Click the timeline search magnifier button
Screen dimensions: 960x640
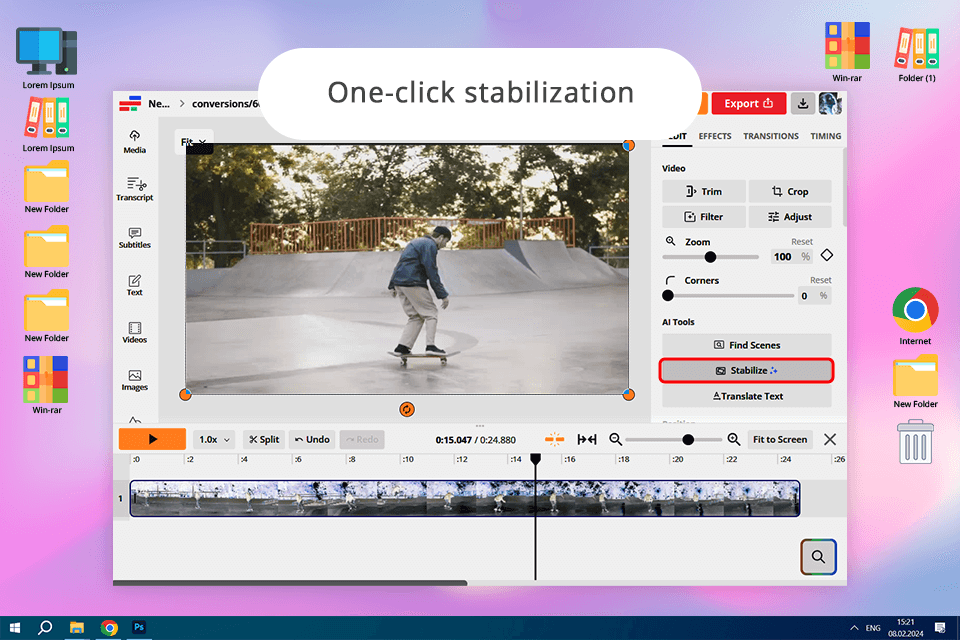(x=818, y=557)
